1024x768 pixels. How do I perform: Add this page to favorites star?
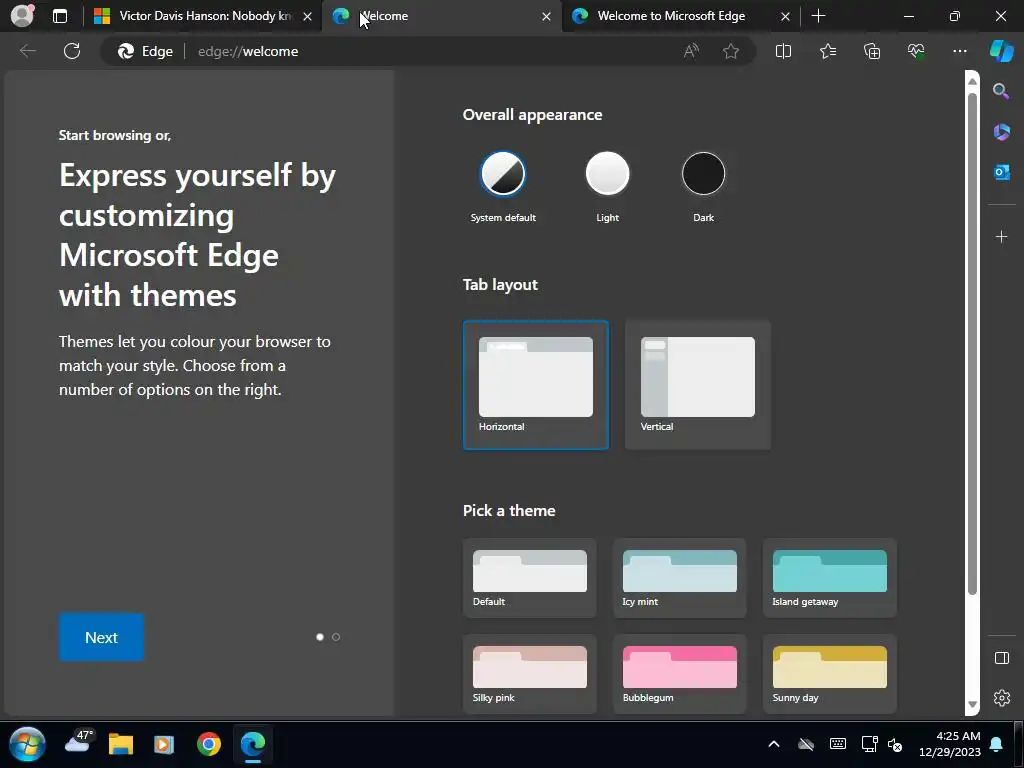pos(731,51)
